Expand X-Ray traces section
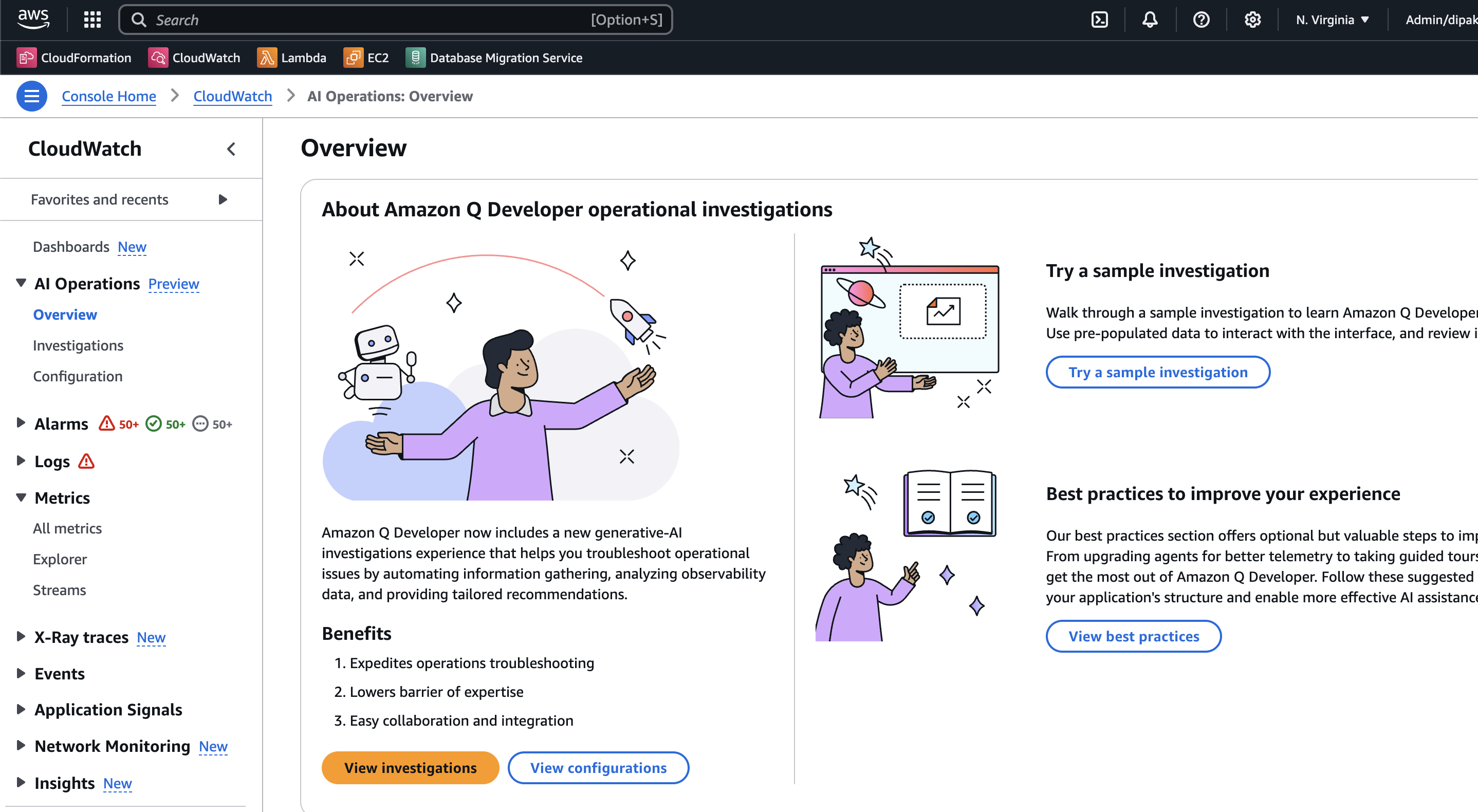 pyautogui.click(x=21, y=636)
